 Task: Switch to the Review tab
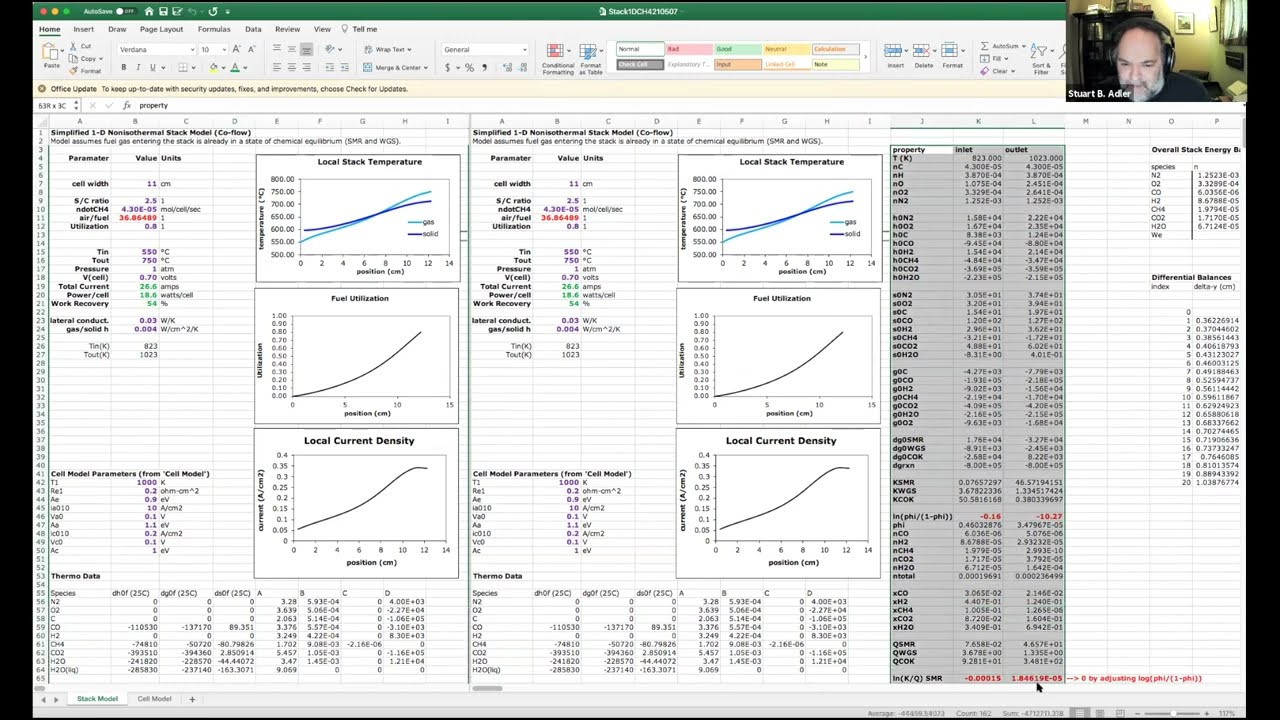point(287,29)
